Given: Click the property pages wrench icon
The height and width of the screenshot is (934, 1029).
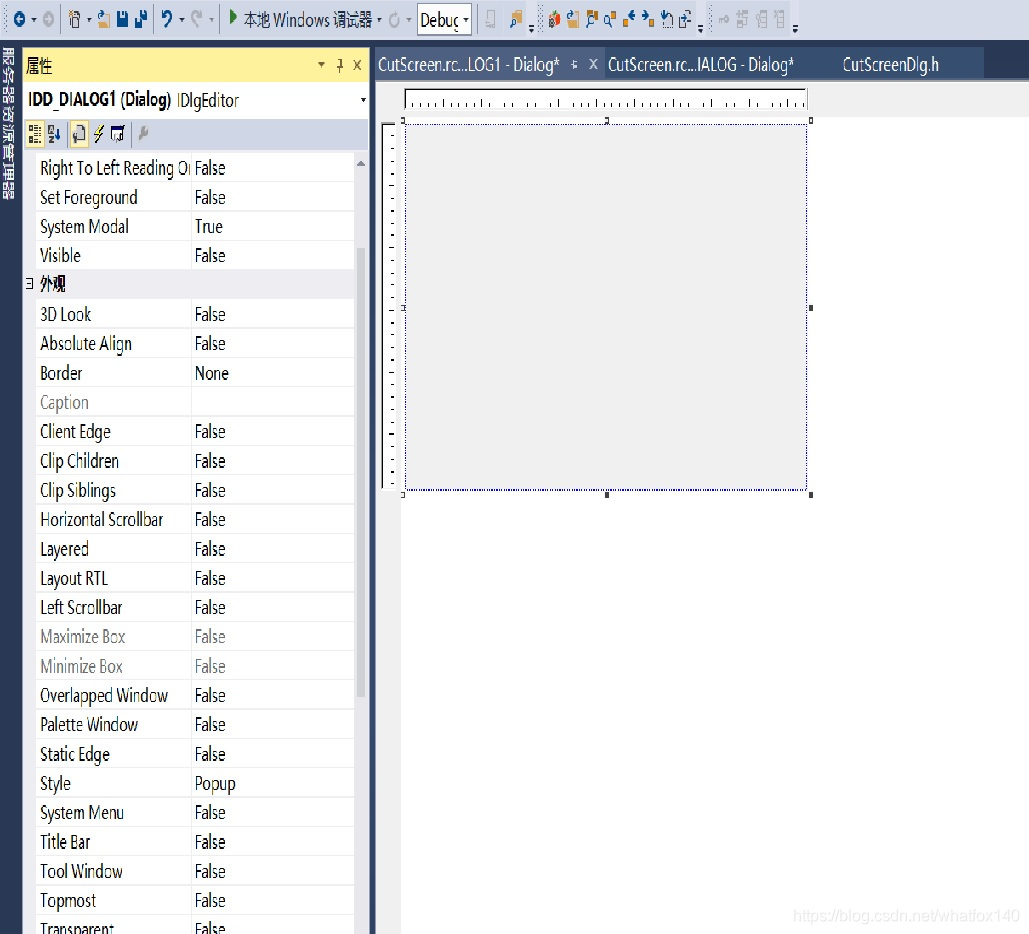Looking at the screenshot, I should coord(144,134).
